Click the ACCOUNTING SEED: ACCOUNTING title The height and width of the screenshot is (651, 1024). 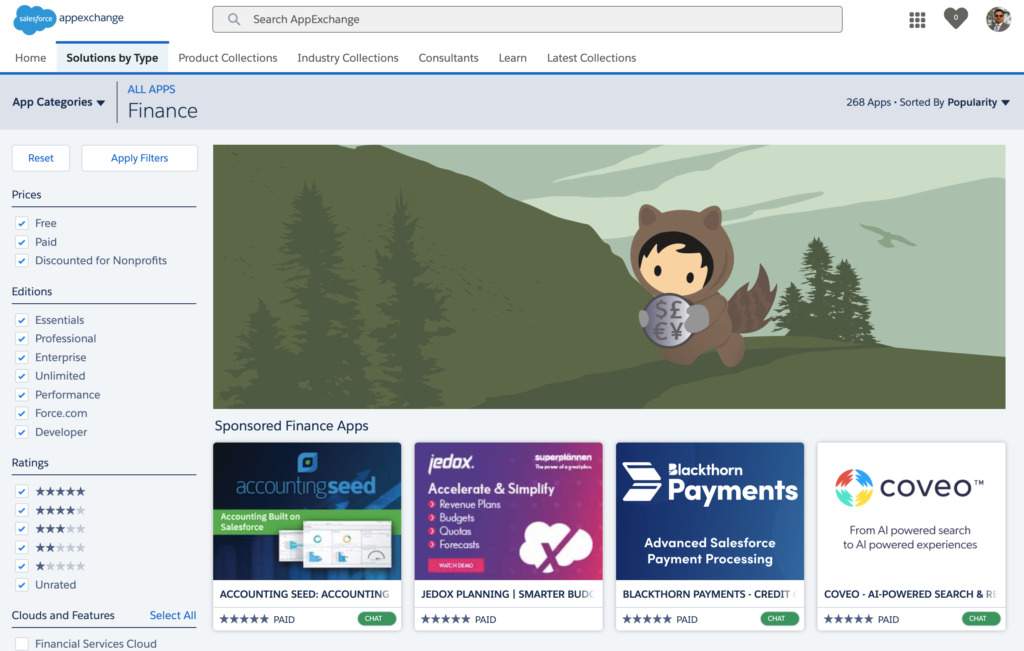[x=304, y=594]
